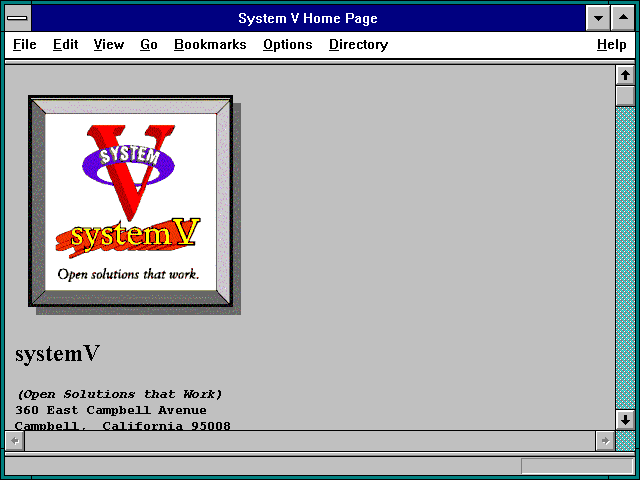Click the vertical scrollbar track below thumb
This screenshot has height=480, width=640.
625,258
